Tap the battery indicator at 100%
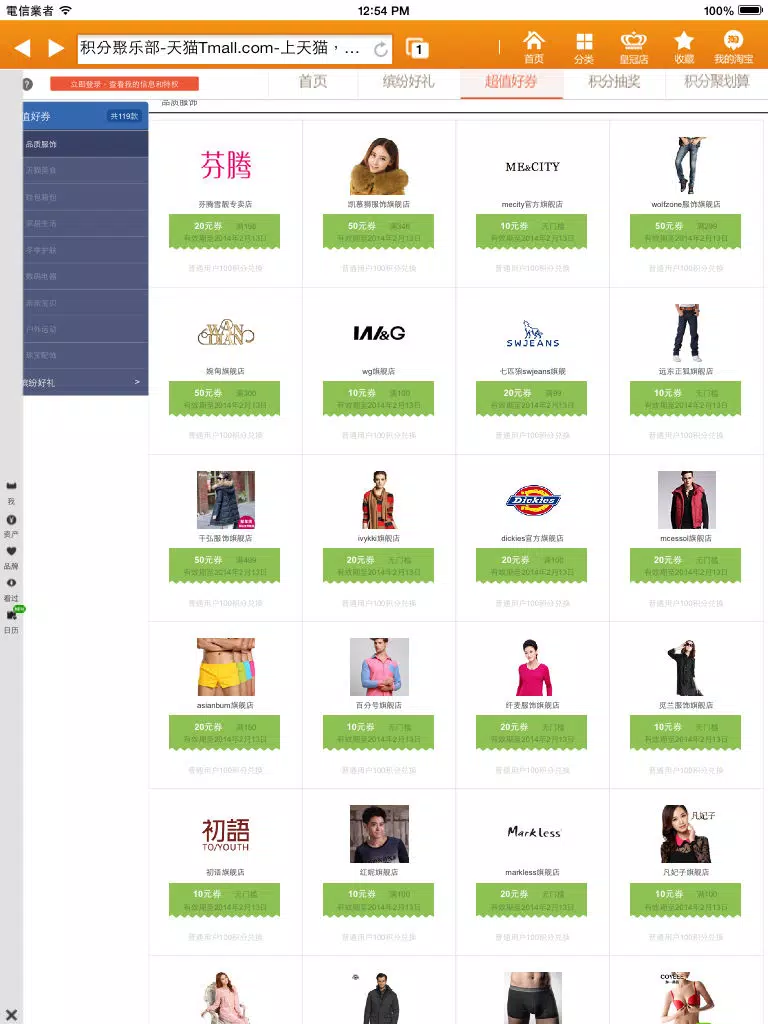This screenshot has height=1024, width=768. point(751,10)
